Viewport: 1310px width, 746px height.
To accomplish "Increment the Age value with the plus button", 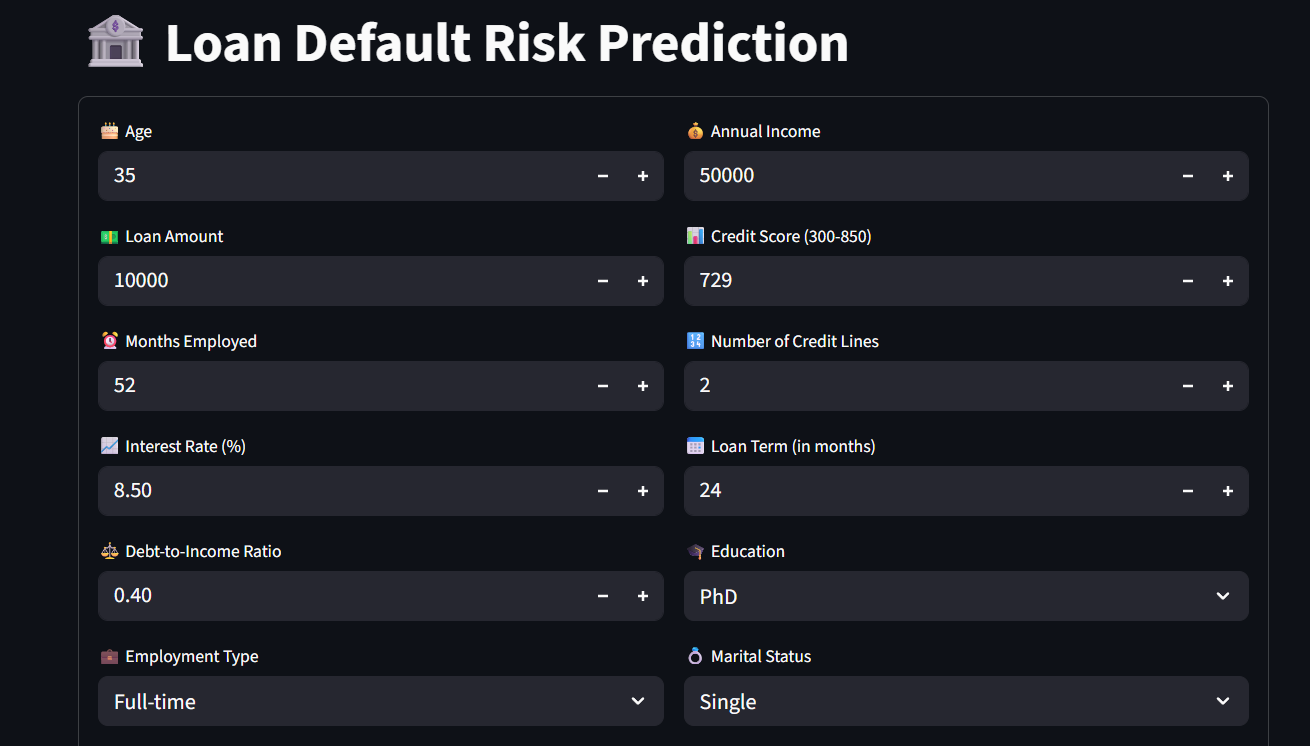I will coord(642,175).
